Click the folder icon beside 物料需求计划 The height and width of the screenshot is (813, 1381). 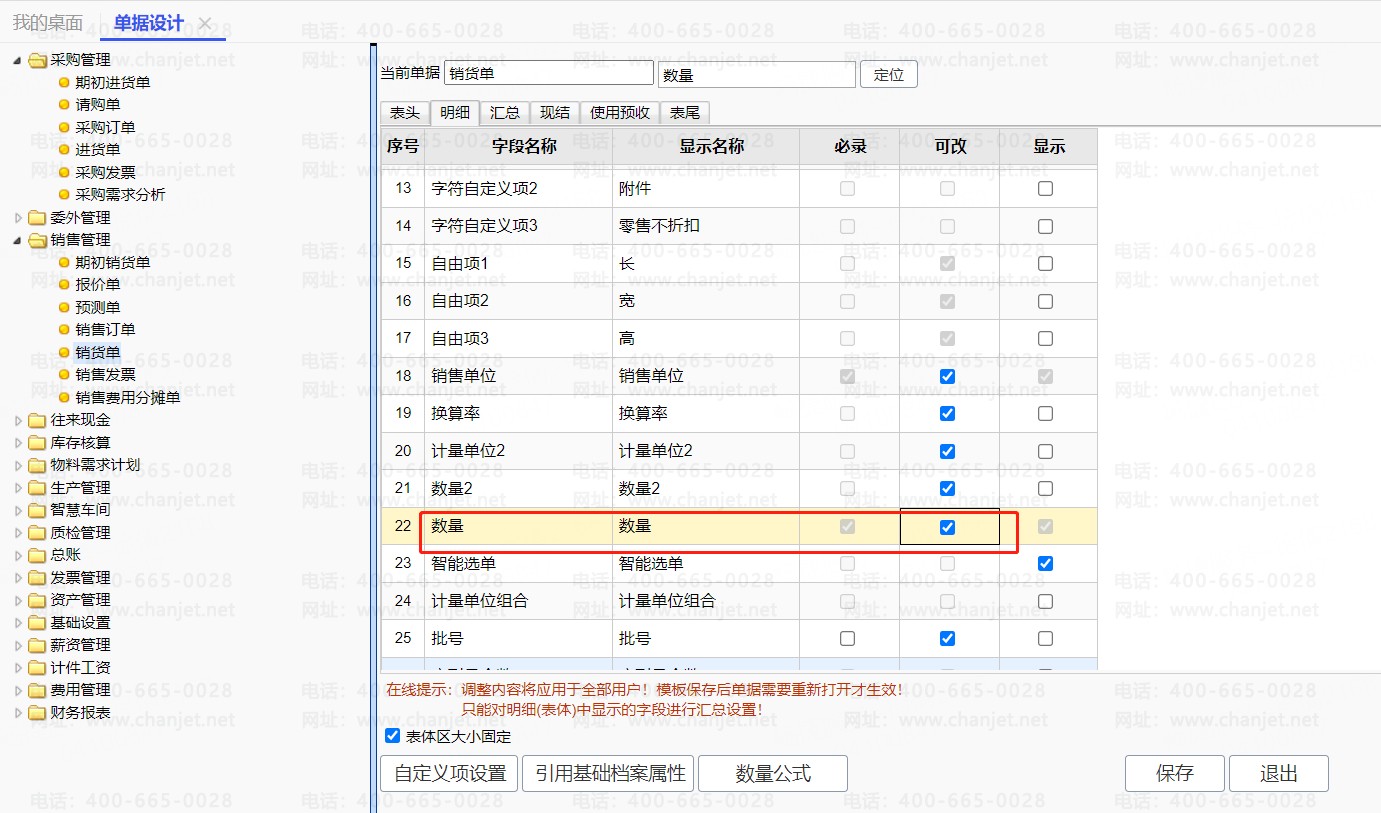[x=38, y=465]
